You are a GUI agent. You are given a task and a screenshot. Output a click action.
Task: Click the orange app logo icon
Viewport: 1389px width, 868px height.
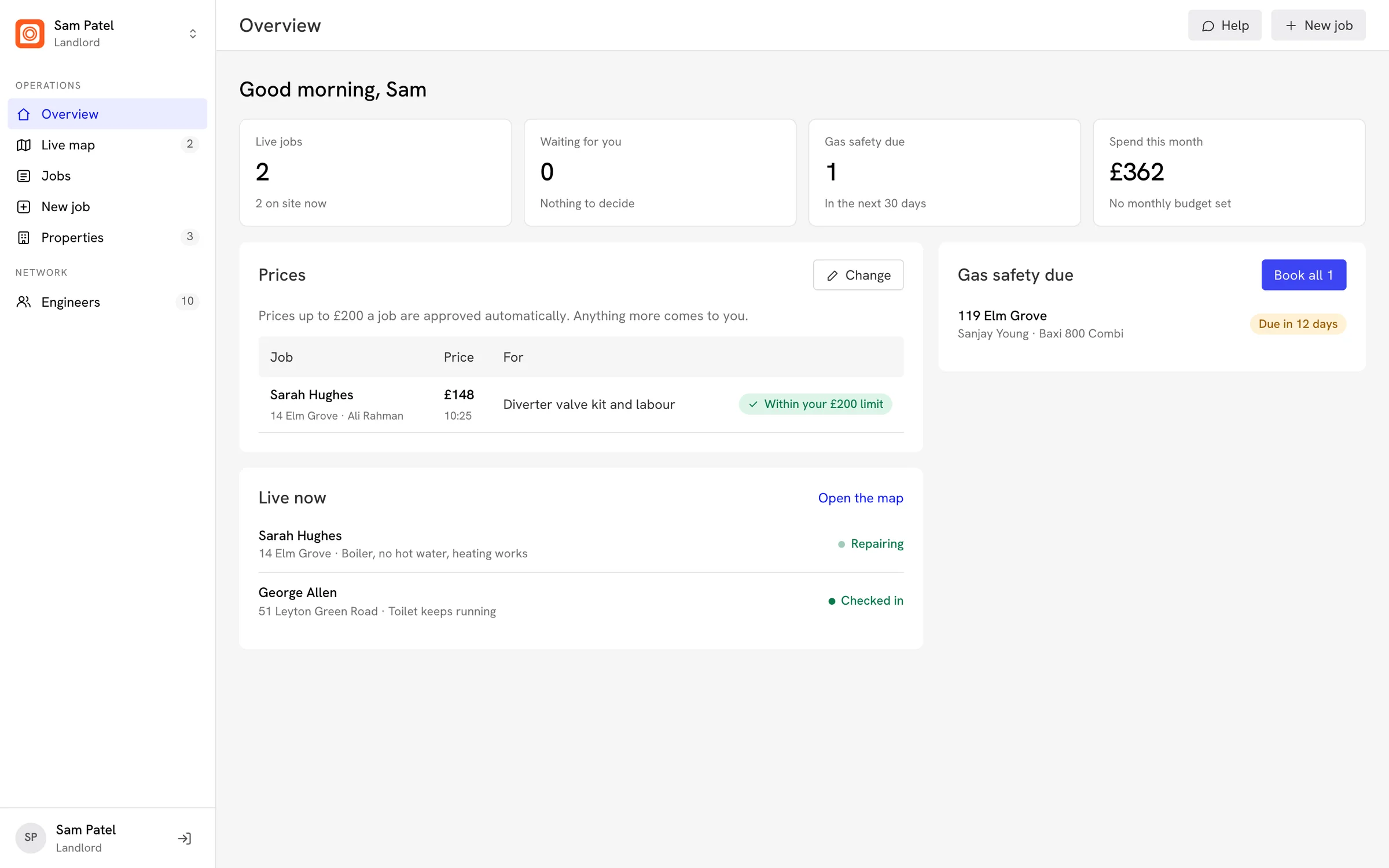[30, 34]
